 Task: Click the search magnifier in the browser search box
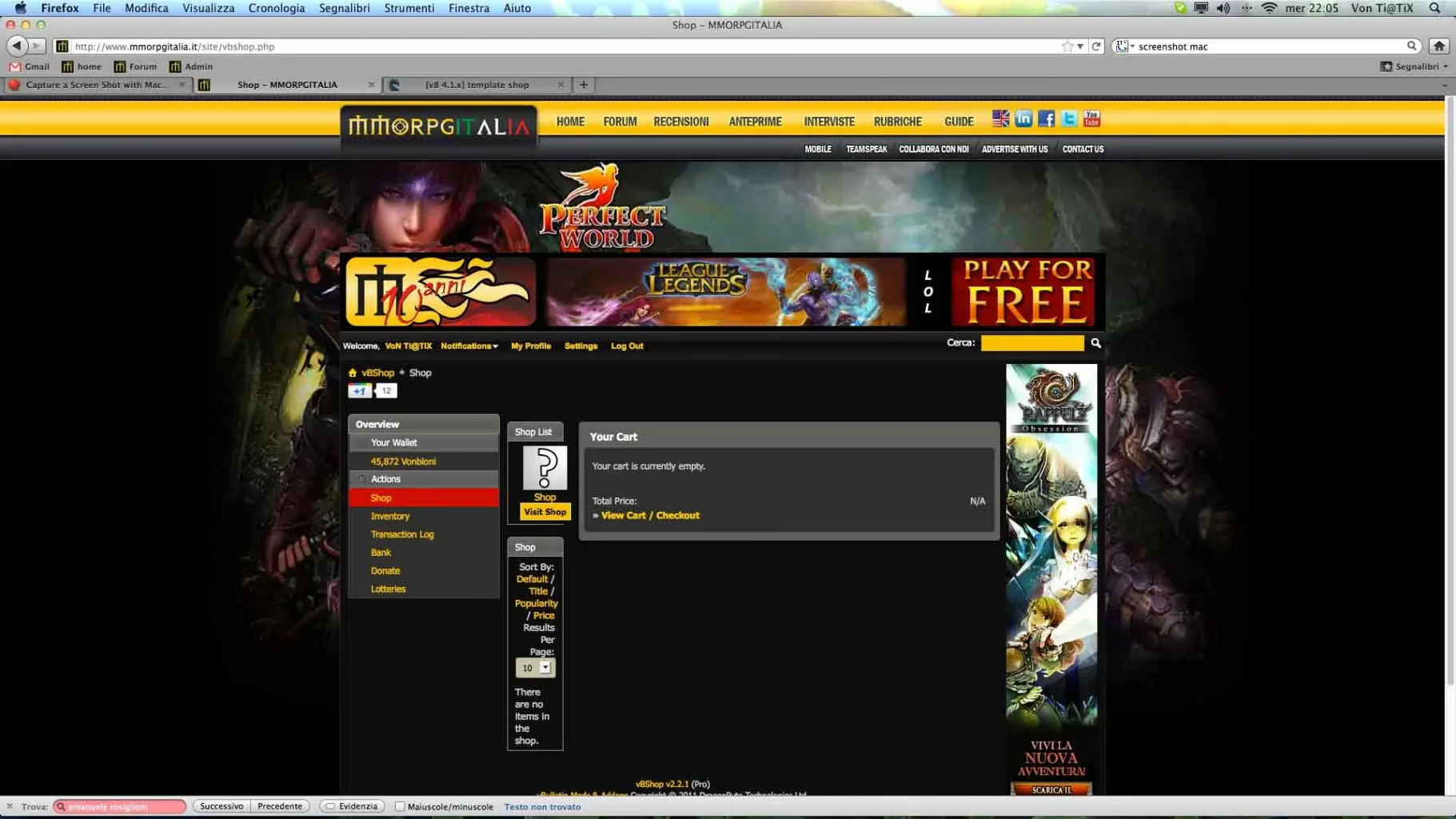[1412, 46]
